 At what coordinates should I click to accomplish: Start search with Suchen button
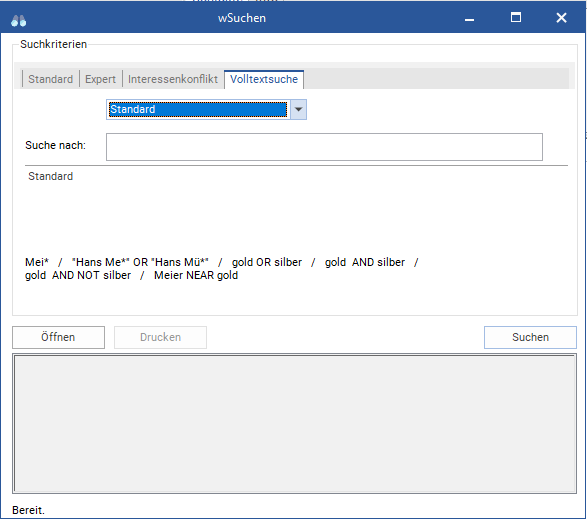pos(530,337)
